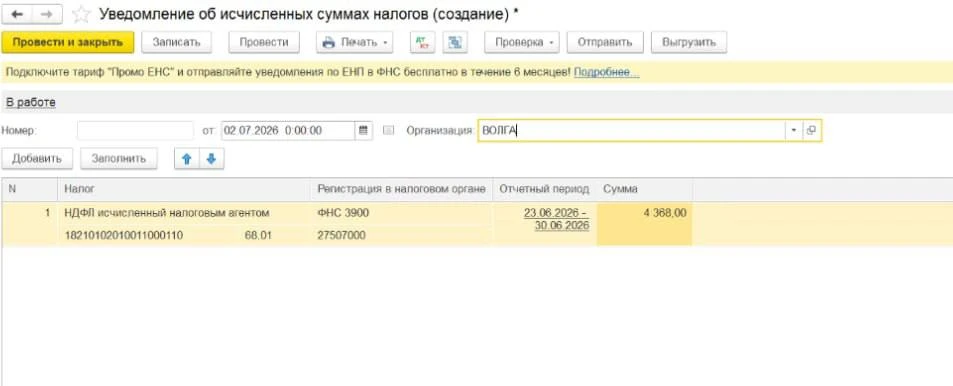
Task: Open the Проверка dropdown menu
Action: coord(521,43)
